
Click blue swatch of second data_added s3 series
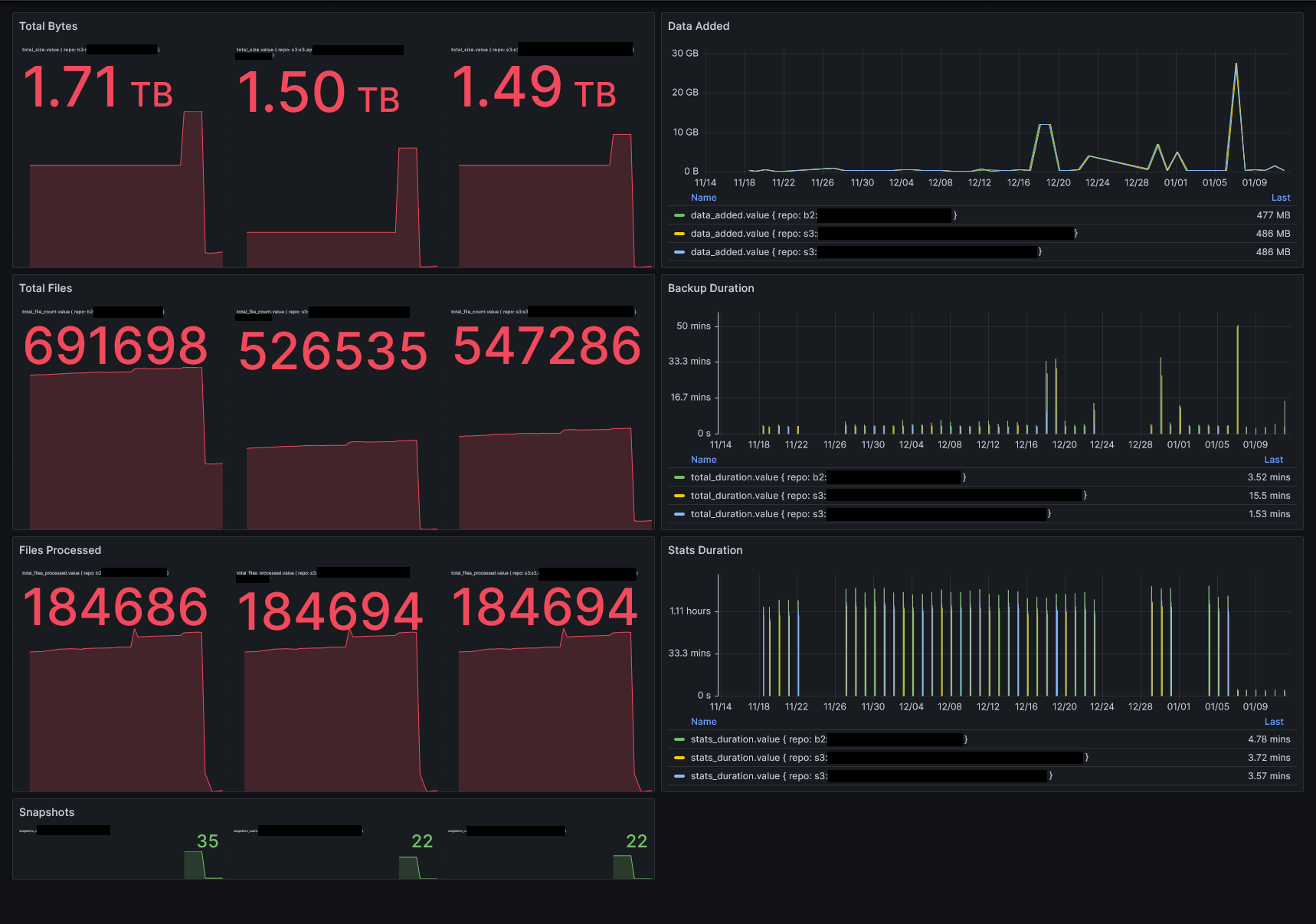tap(679, 252)
